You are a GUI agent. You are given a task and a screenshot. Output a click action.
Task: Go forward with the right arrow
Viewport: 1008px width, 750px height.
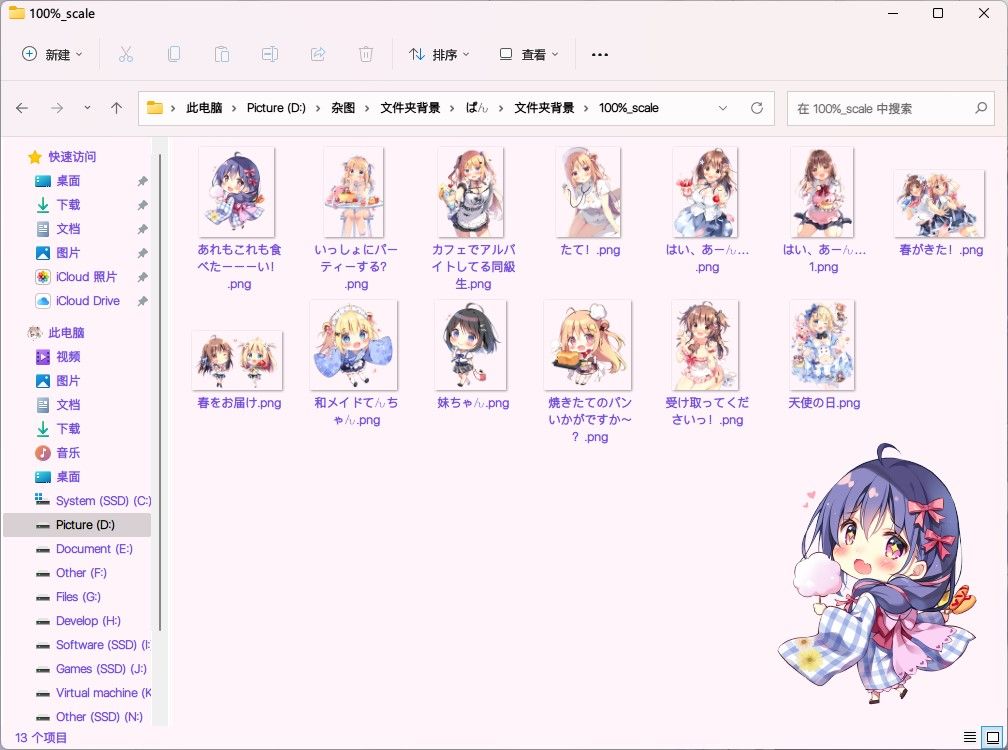pyautogui.click(x=57, y=108)
